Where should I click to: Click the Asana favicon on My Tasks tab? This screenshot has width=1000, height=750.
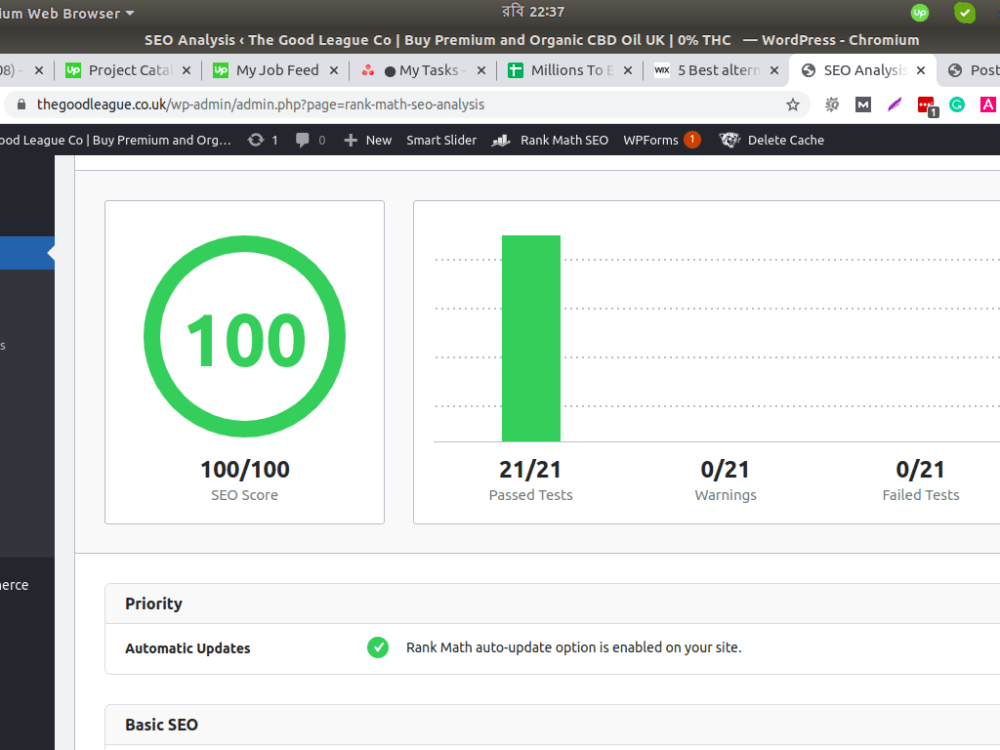coord(368,70)
